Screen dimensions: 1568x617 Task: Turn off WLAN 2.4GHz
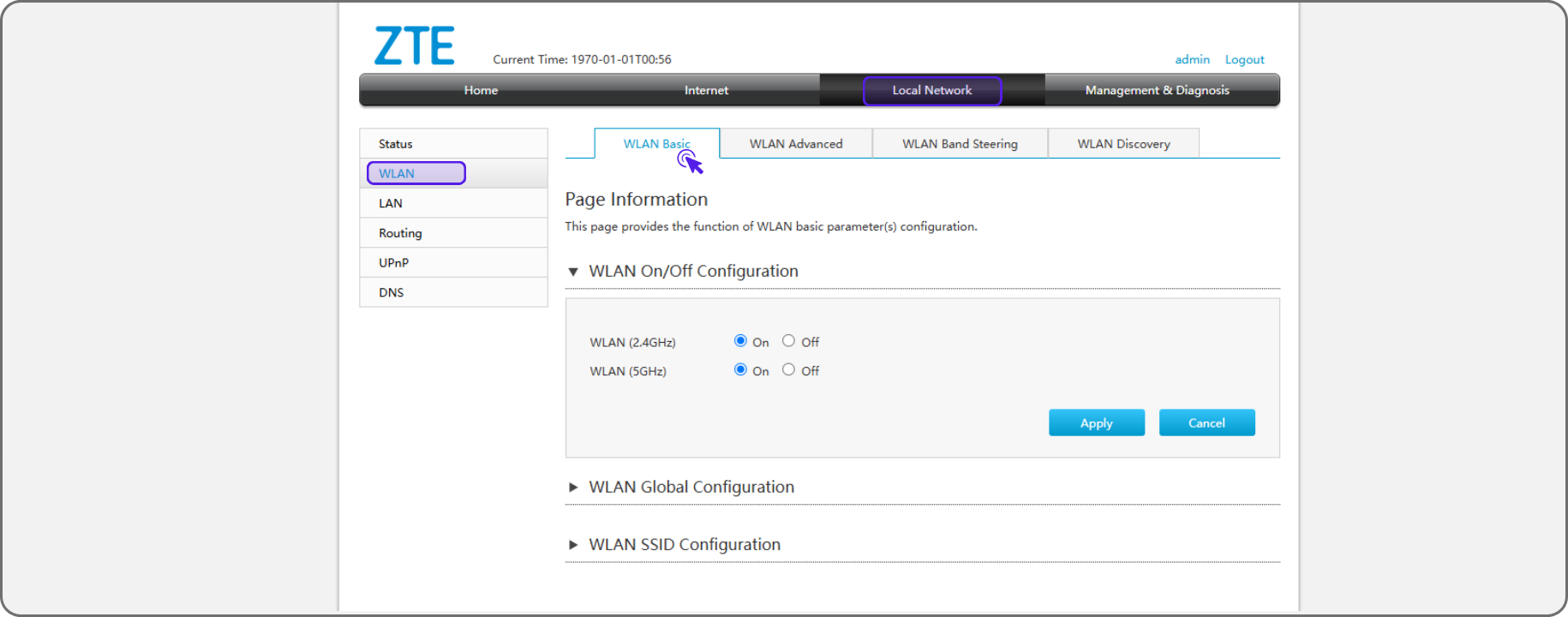pyautogui.click(x=788, y=341)
